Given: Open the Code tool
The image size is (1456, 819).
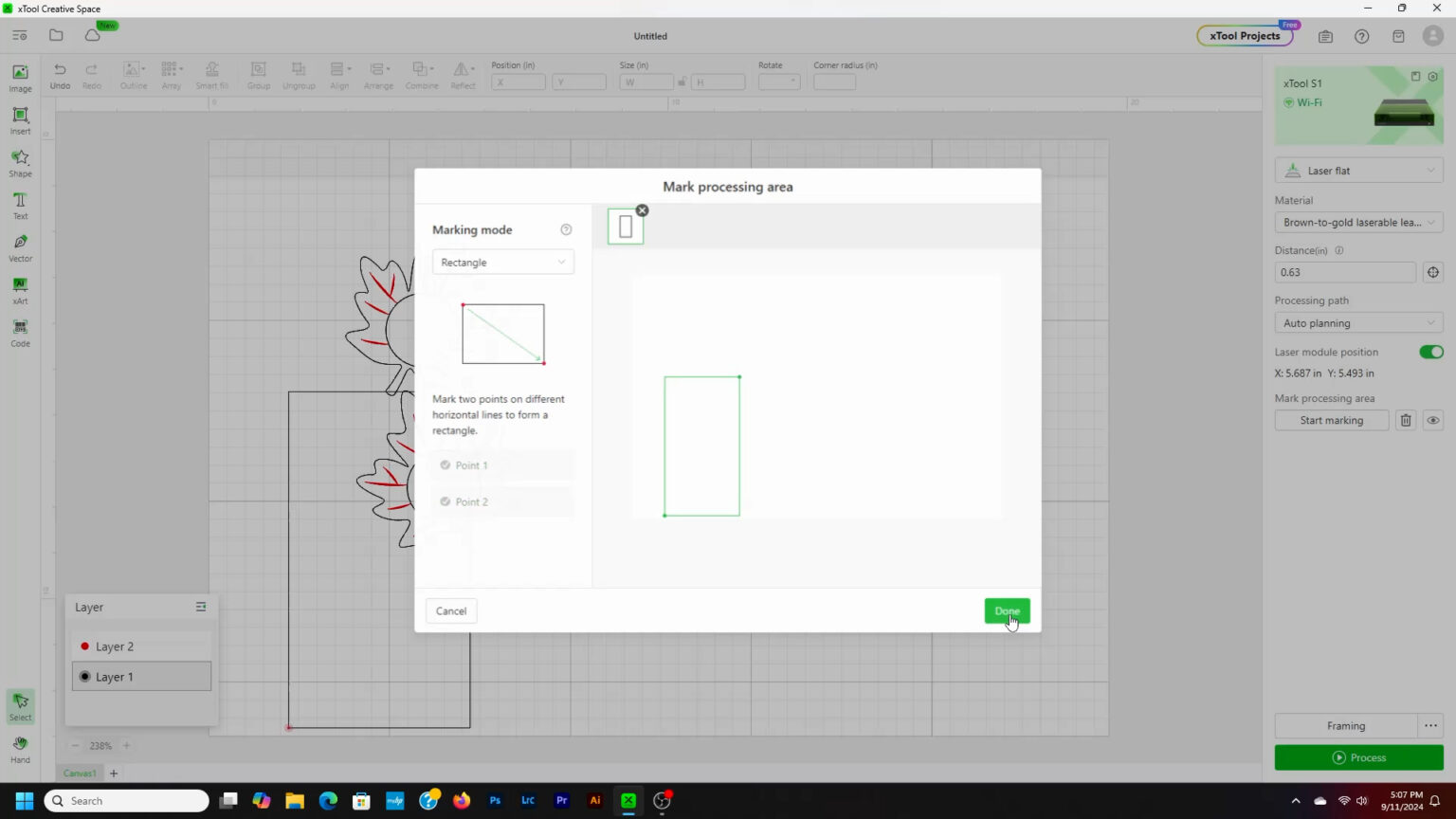Looking at the screenshot, I should click(x=20, y=333).
